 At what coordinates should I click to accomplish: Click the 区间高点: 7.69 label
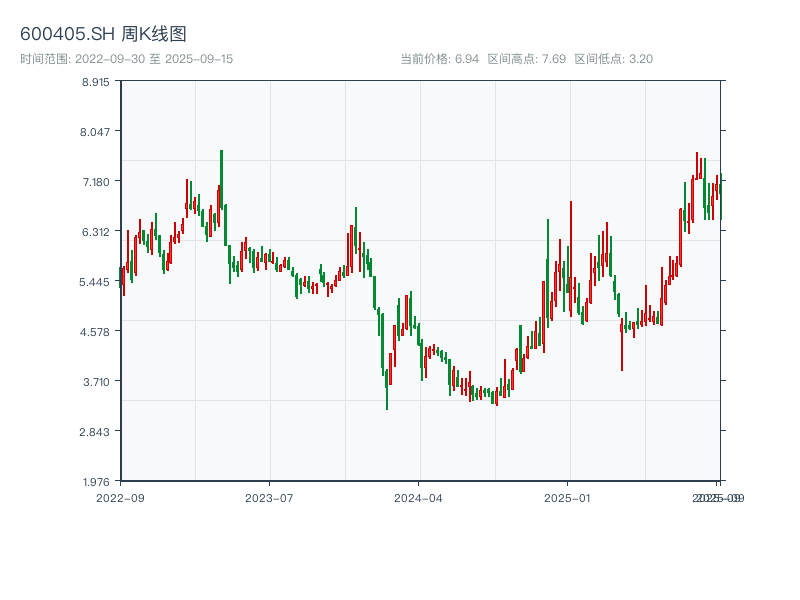[527, 59]
